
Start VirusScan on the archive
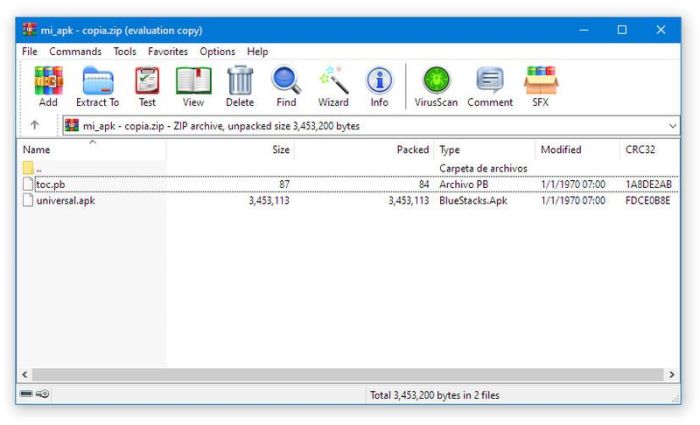(x=436, y=86)
